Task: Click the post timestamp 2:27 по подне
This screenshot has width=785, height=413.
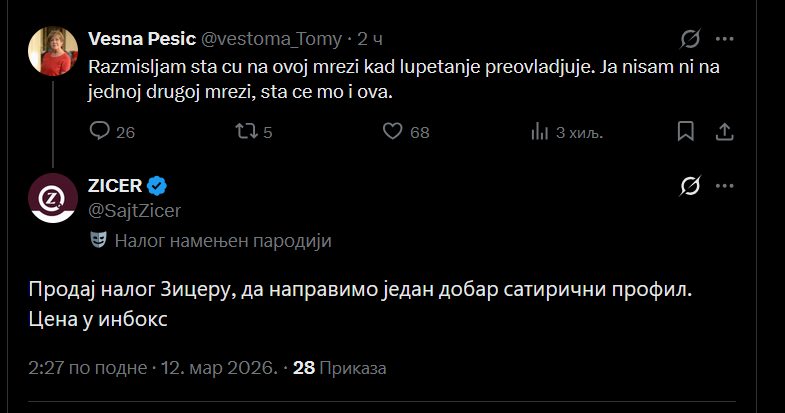Action: click(89, 368)
